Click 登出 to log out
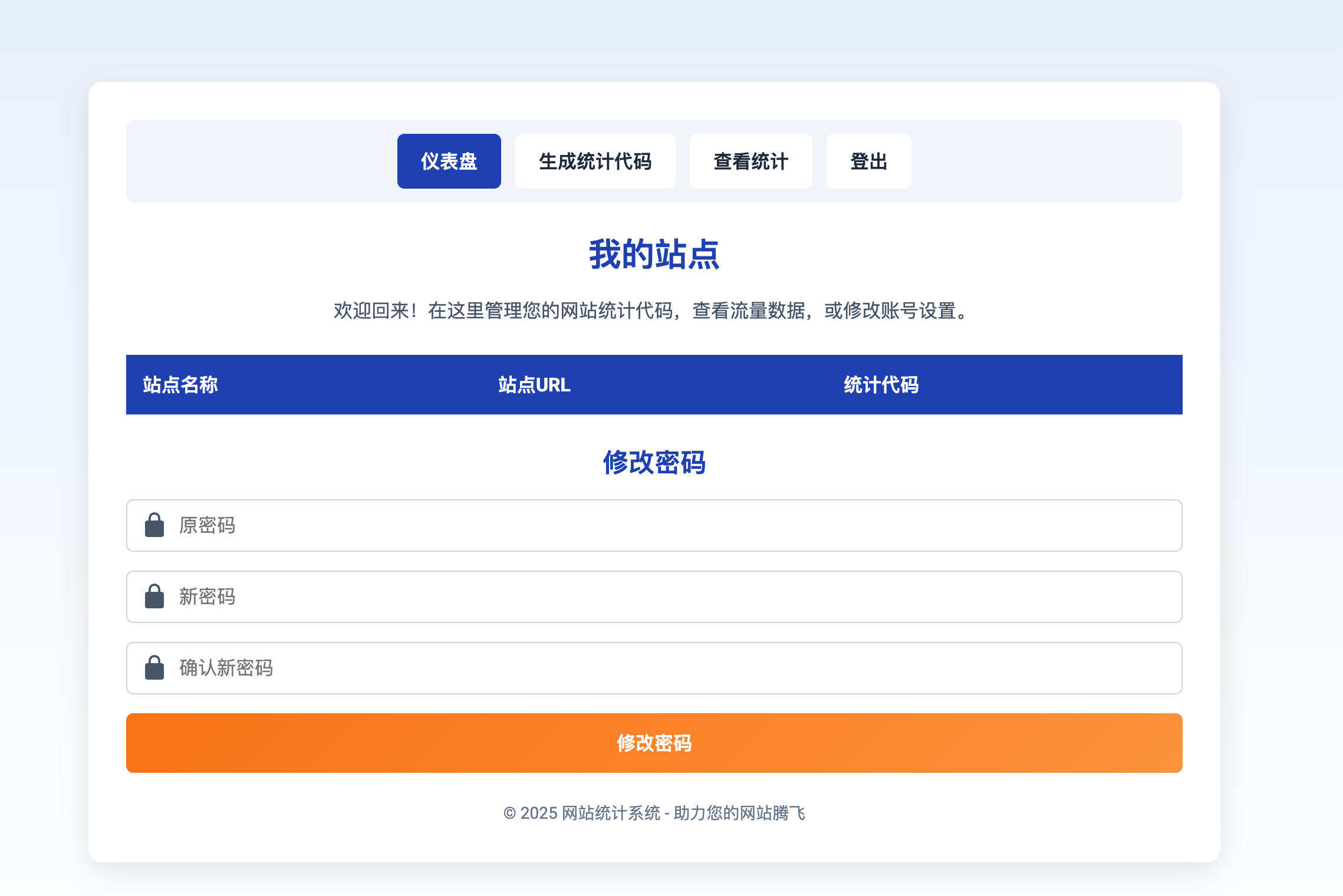Screen dimensions: 1343x896 pyautogui.click(x=868, y=161)
